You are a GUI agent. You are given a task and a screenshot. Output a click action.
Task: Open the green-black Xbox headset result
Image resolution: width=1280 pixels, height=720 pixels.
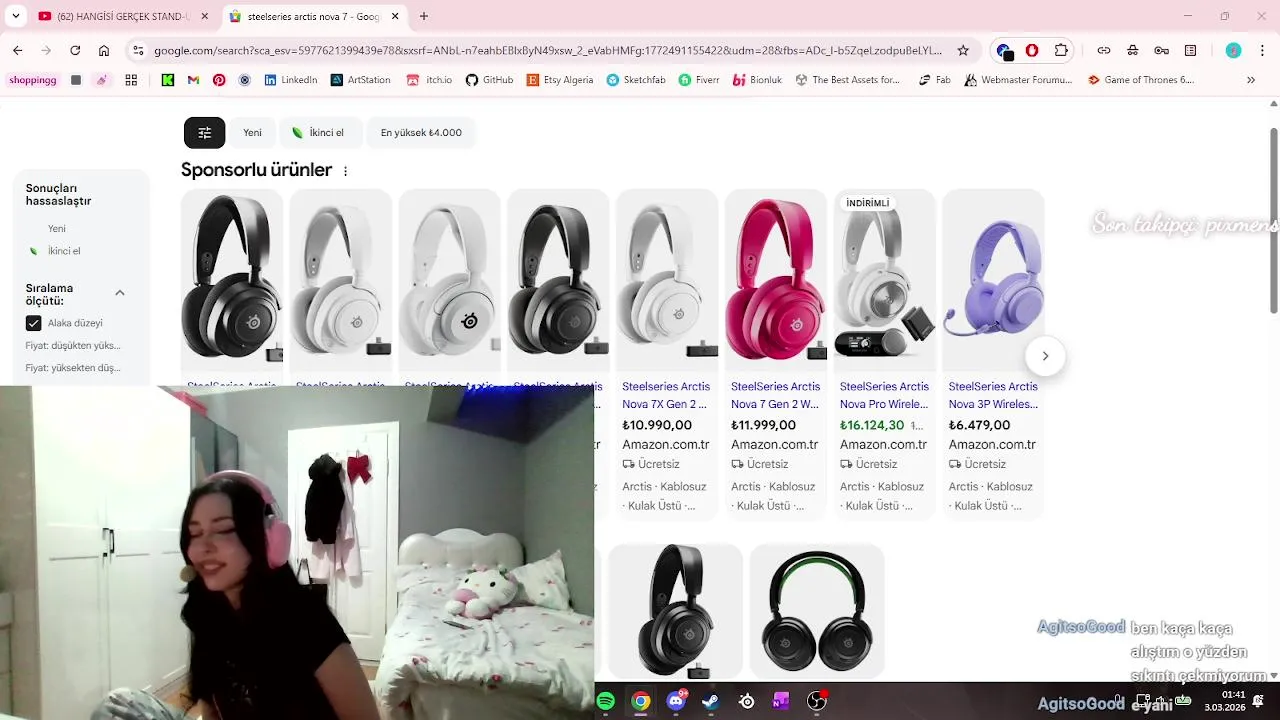pyautogui.click(x=817, y=611)
